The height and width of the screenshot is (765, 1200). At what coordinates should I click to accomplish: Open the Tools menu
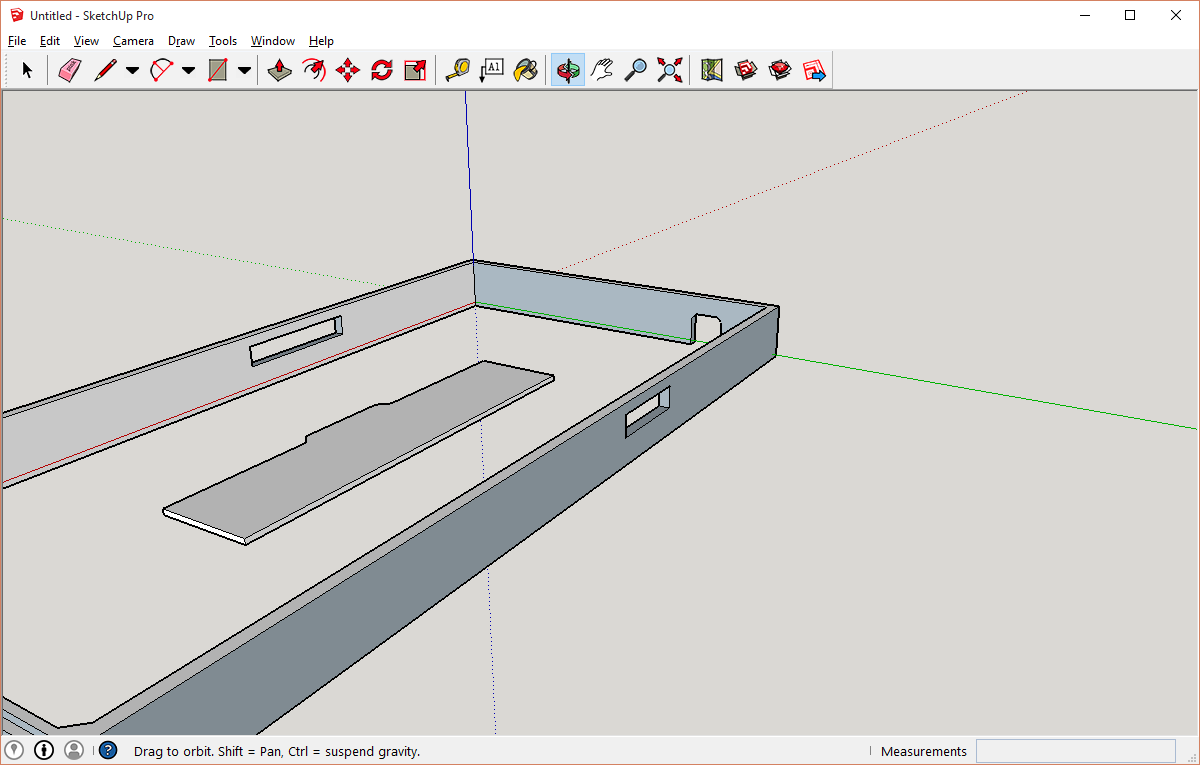pos(223,41)
